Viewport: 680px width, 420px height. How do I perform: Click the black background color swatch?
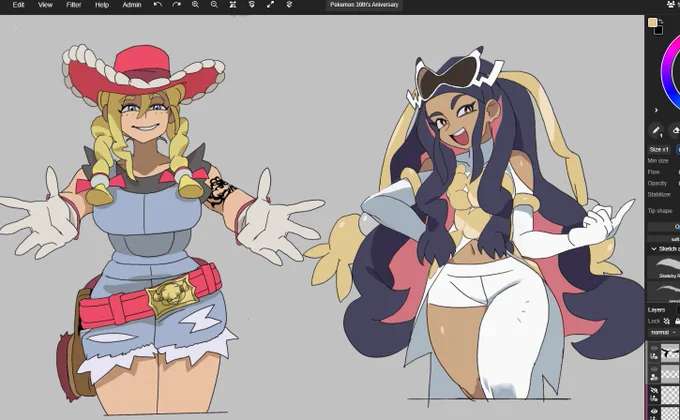pos(658,30)
